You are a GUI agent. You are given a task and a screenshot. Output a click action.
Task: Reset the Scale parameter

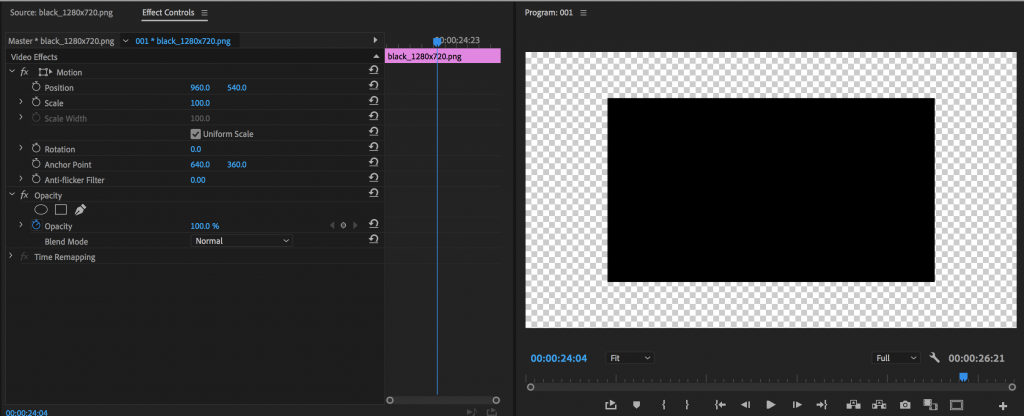click(x=374, y=102)
